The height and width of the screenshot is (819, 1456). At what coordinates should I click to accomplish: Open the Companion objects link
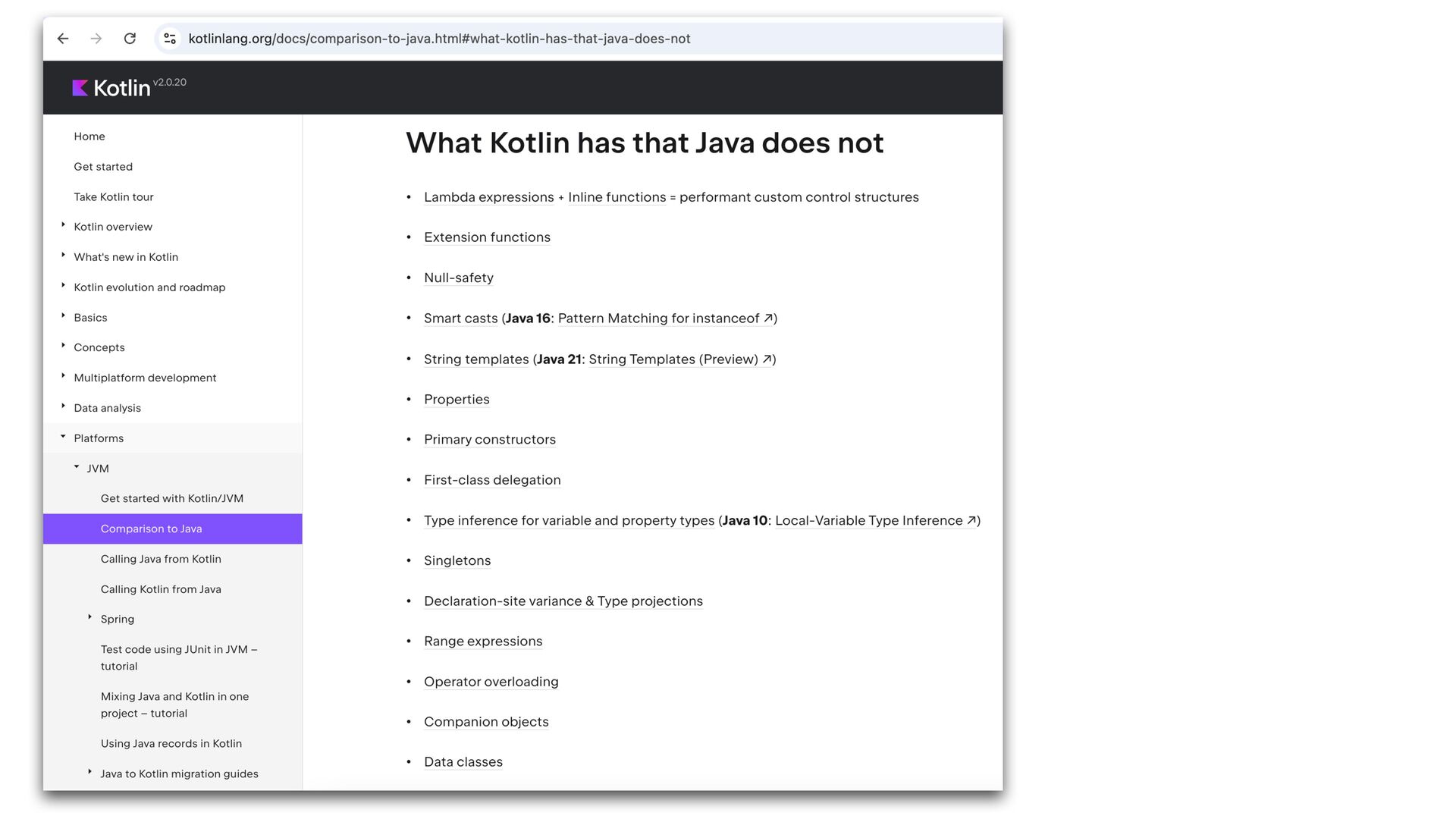click(x=486, y=722)
